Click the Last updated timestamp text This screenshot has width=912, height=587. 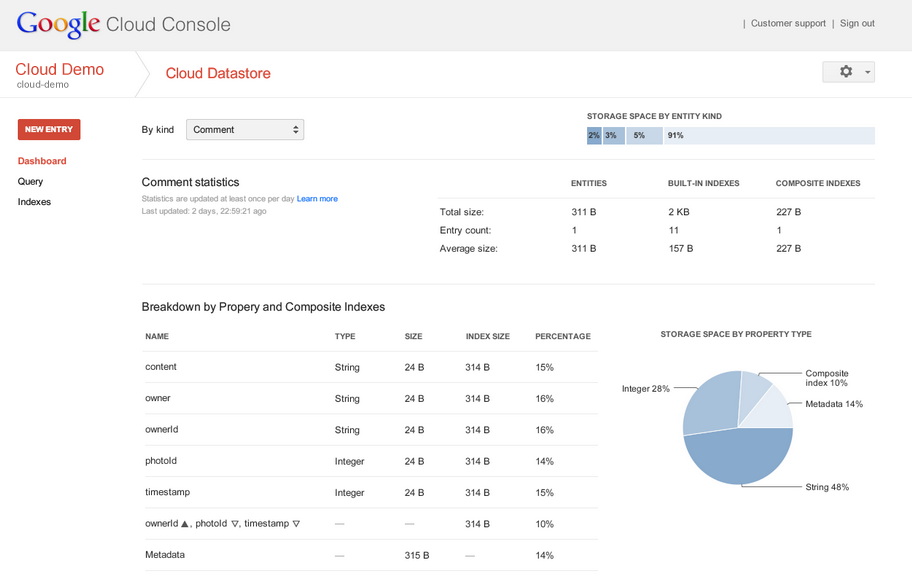click(204, 211)
